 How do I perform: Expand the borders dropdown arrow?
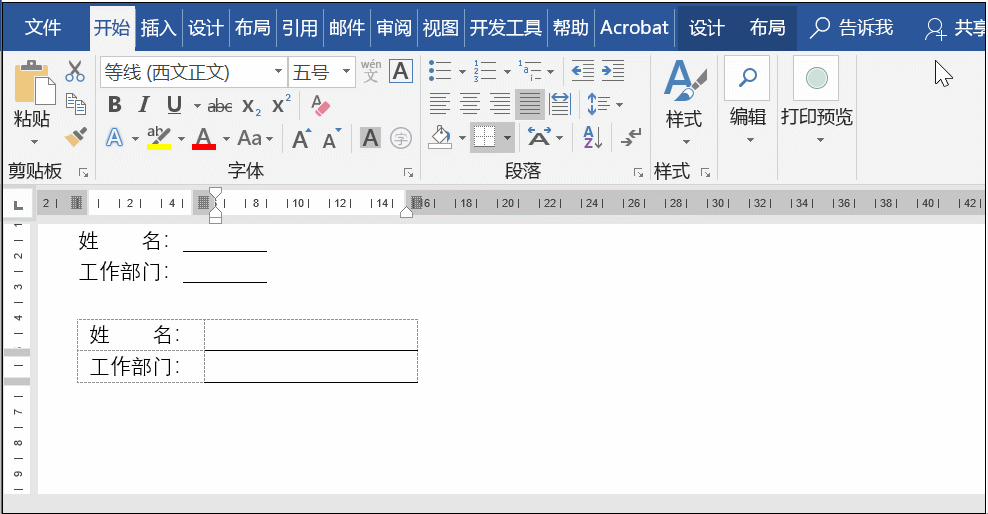(x=508, y=138)
